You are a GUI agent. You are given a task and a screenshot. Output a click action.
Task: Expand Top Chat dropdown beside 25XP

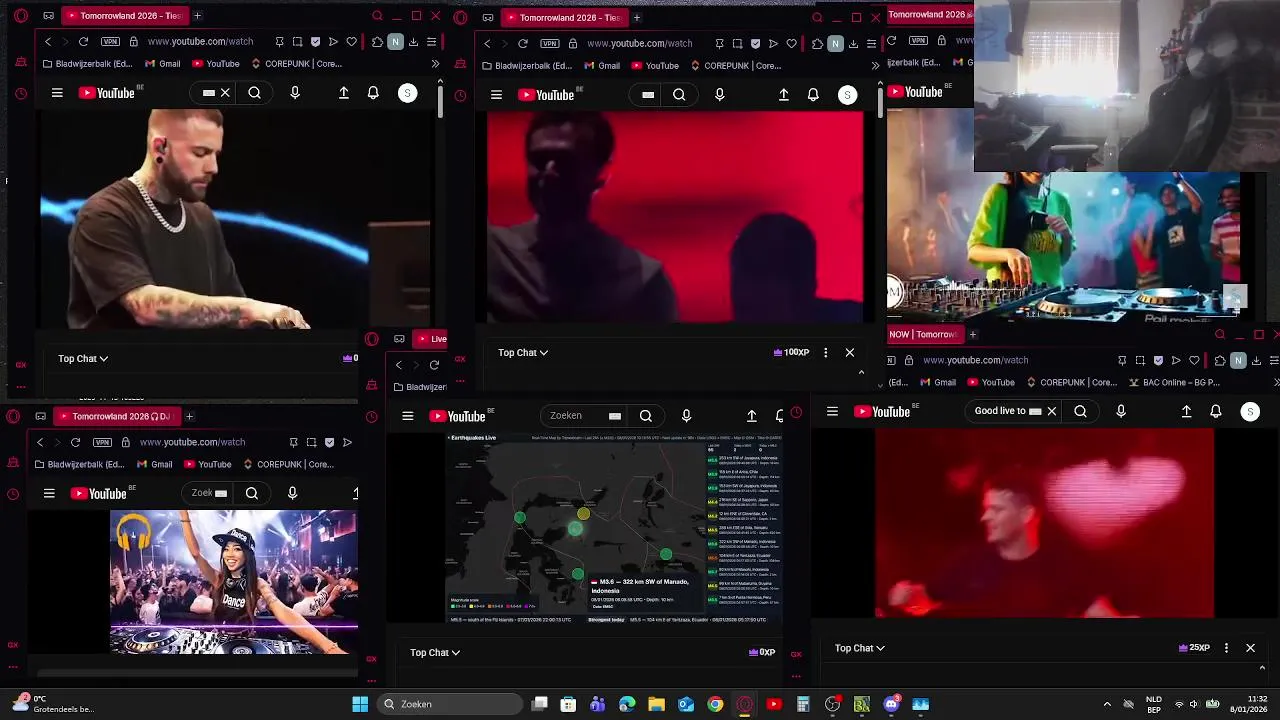[x=860, y=648]
